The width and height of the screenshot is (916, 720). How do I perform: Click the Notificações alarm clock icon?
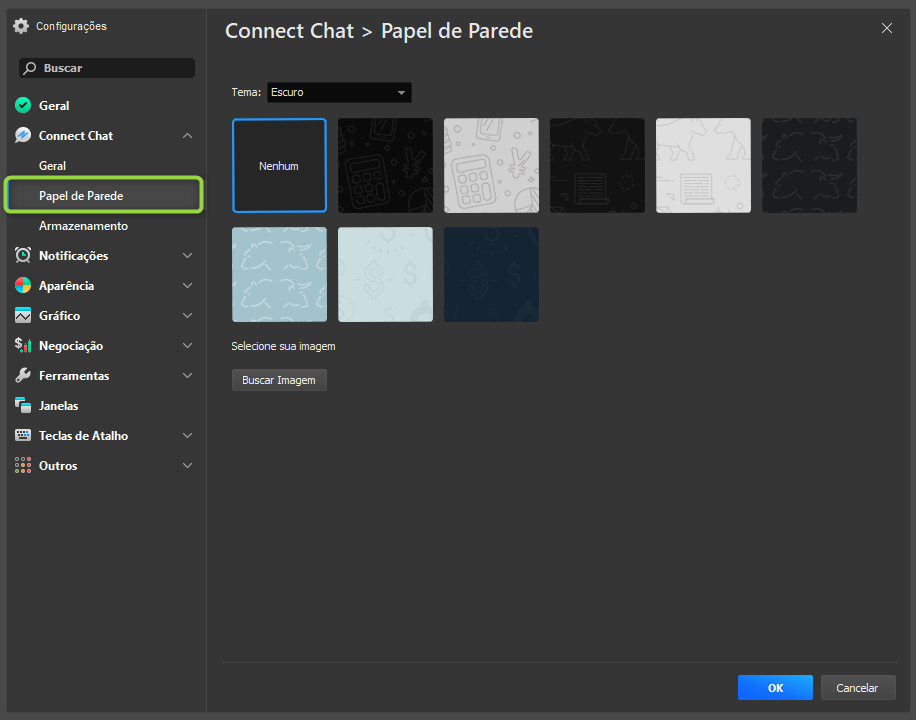23,255
